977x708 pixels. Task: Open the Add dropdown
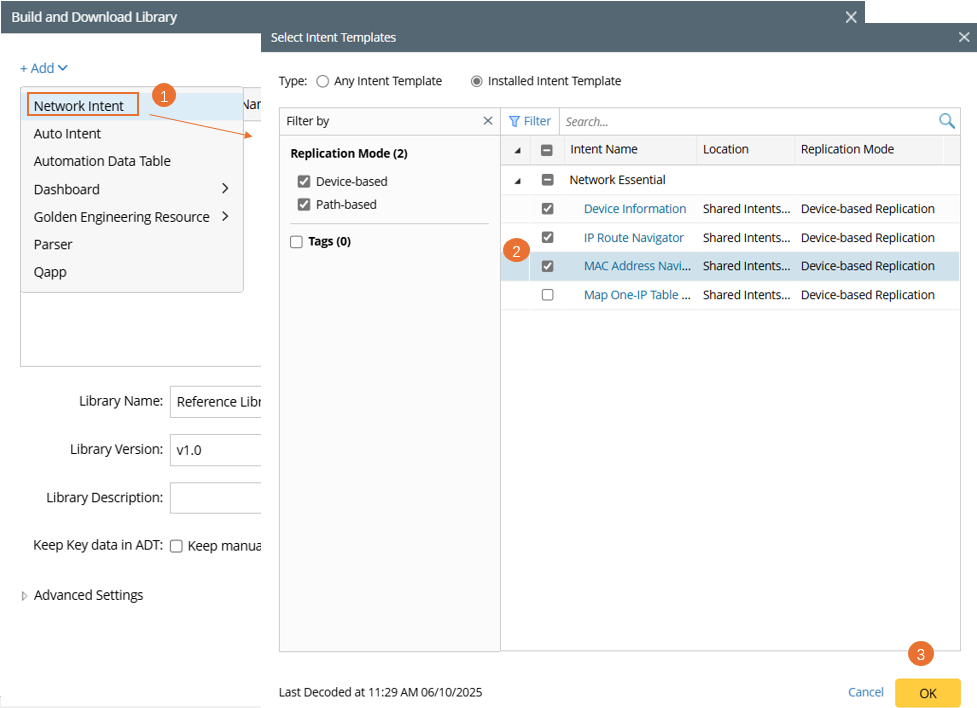(44, 68)
